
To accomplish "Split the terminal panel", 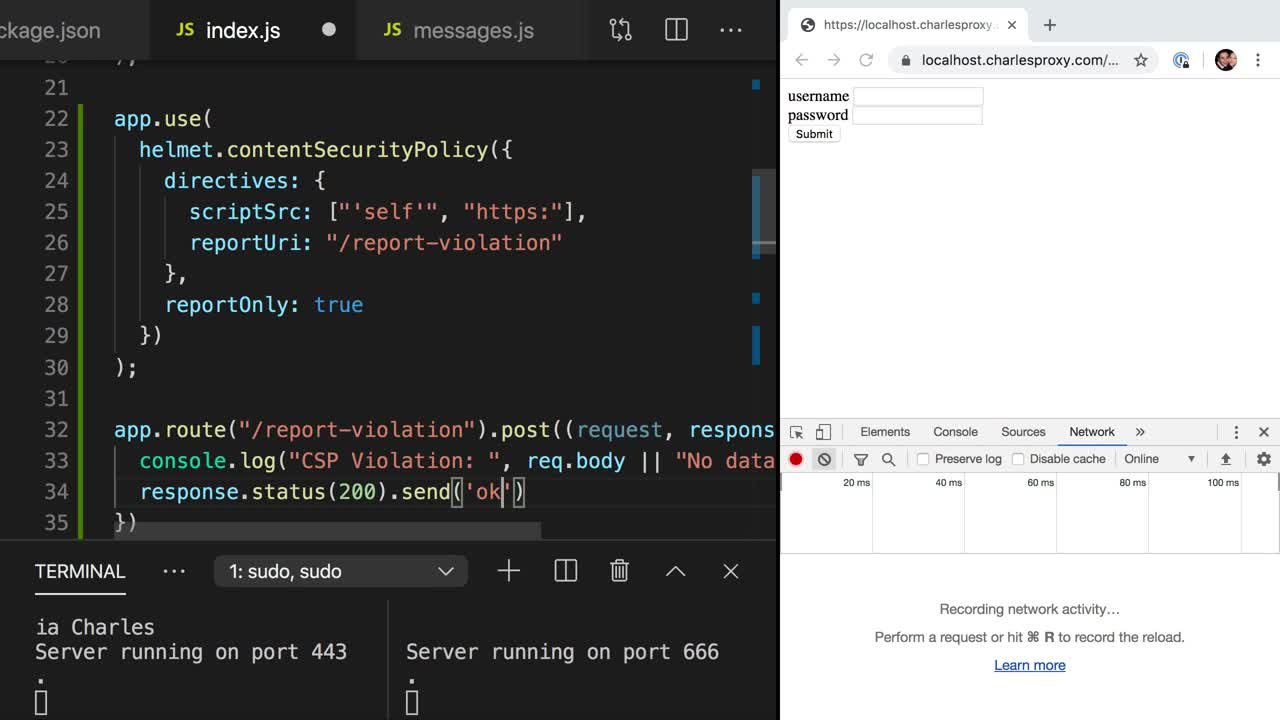I will [565, 571].
